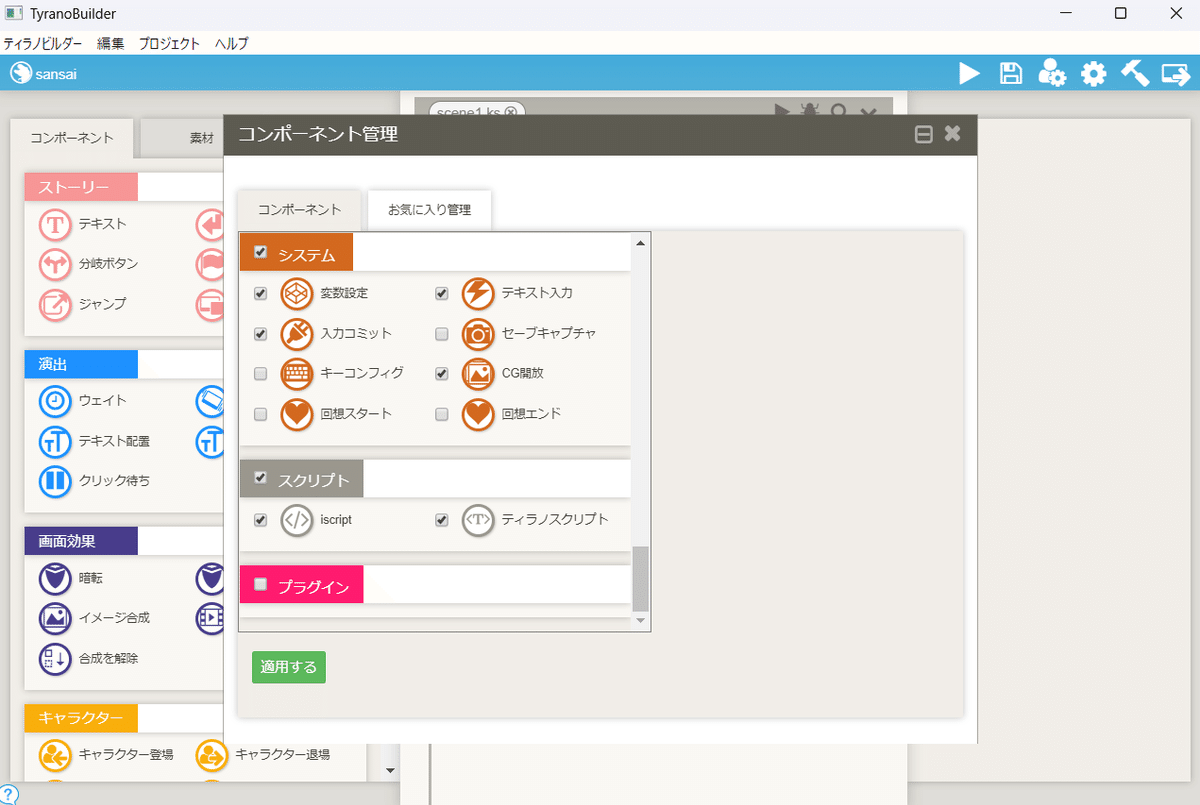Click the 適用する apply button
The image size is (1200, 805).
click(289, 667)
